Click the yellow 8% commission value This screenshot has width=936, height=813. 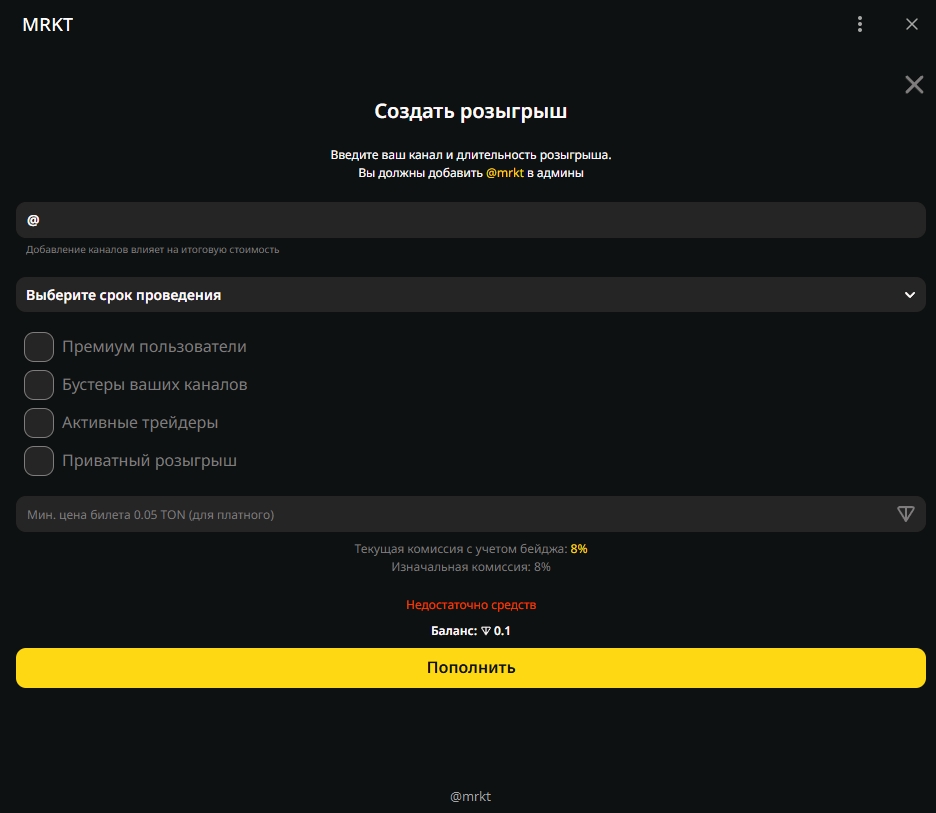[x=579, y=549]
